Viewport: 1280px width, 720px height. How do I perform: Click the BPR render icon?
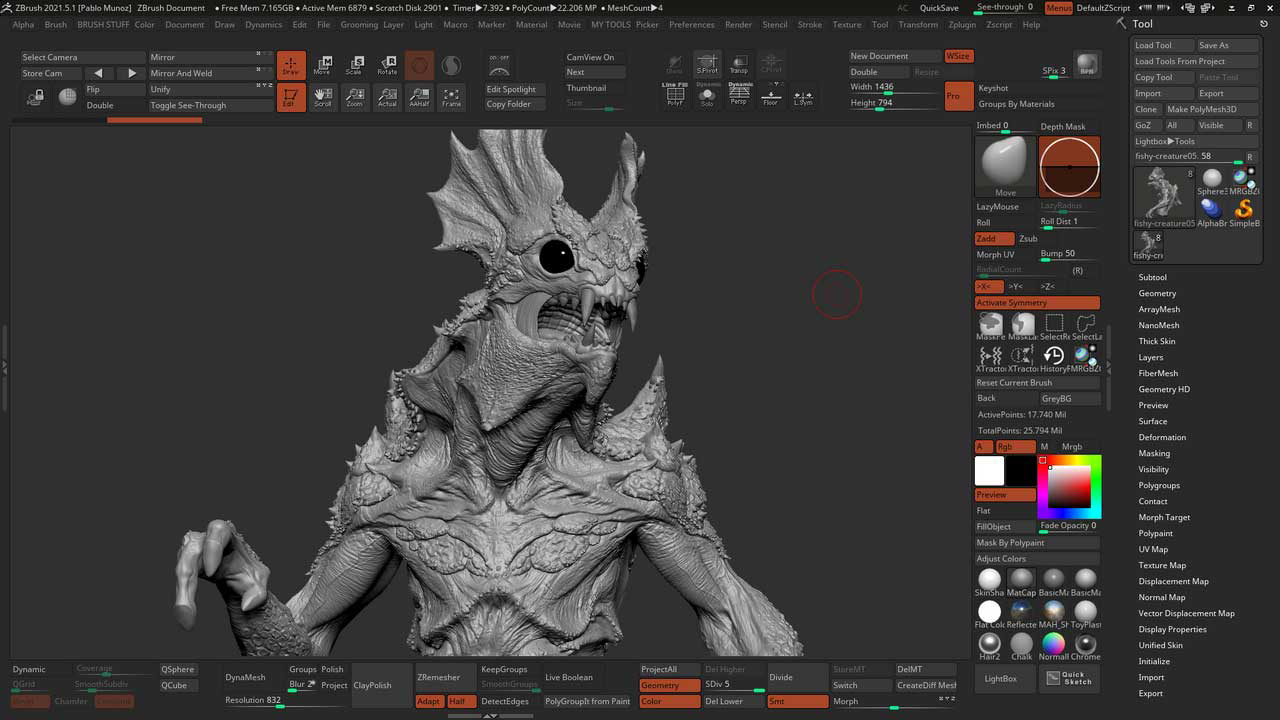coord(1086,65)
